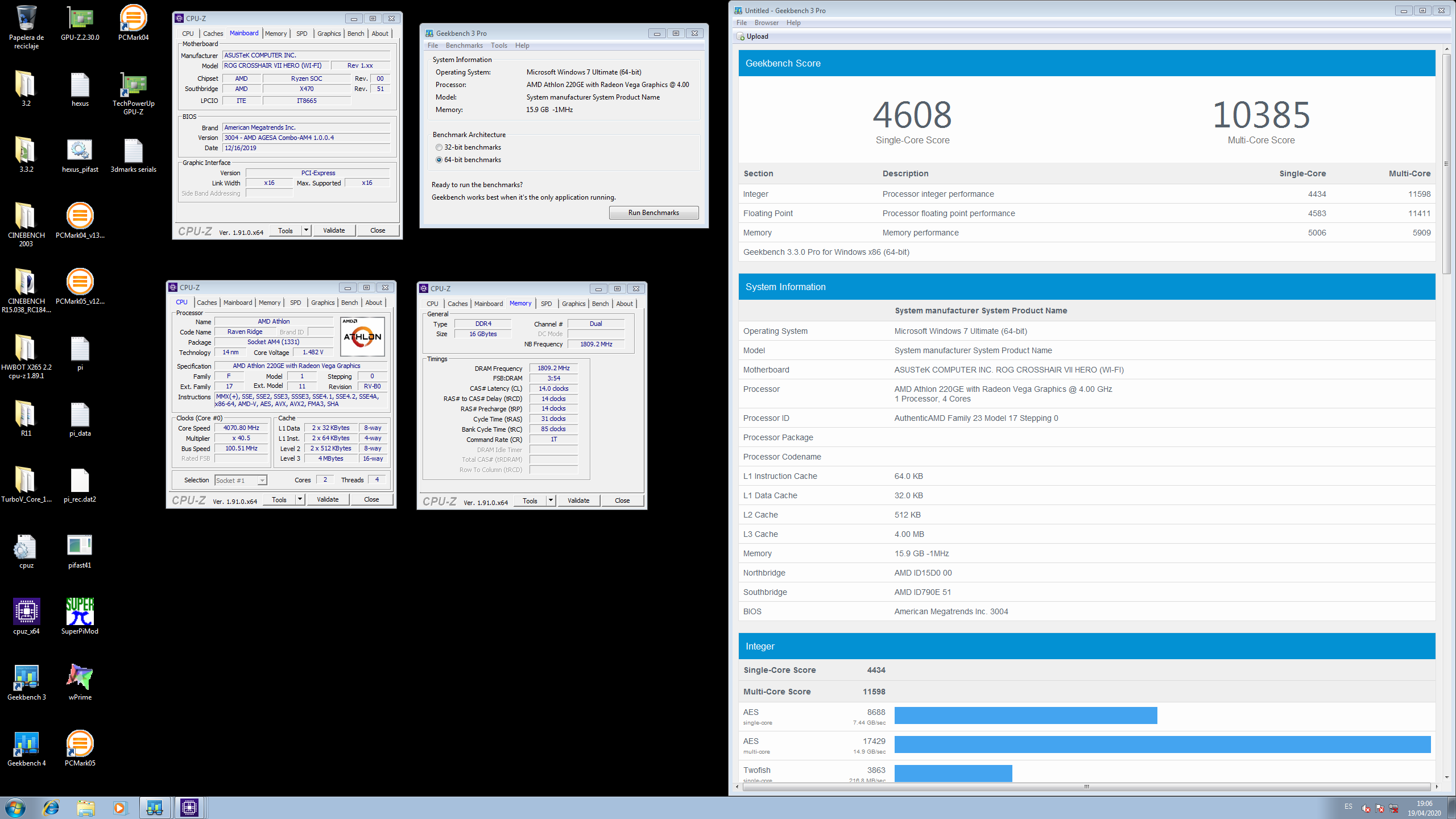Click the Tools button in Memory CPU-Z window
The width and height of the screenshot is (1456, 819).
[530, 500]
